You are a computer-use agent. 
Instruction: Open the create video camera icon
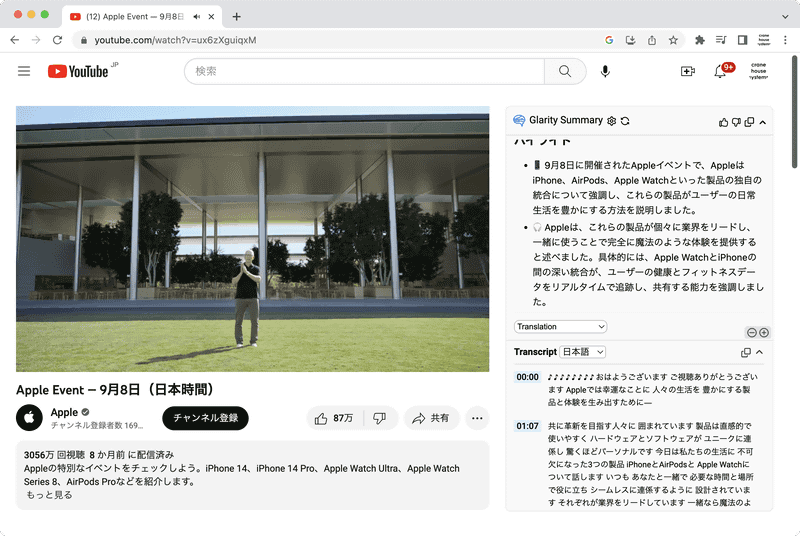tap(688, 71)
